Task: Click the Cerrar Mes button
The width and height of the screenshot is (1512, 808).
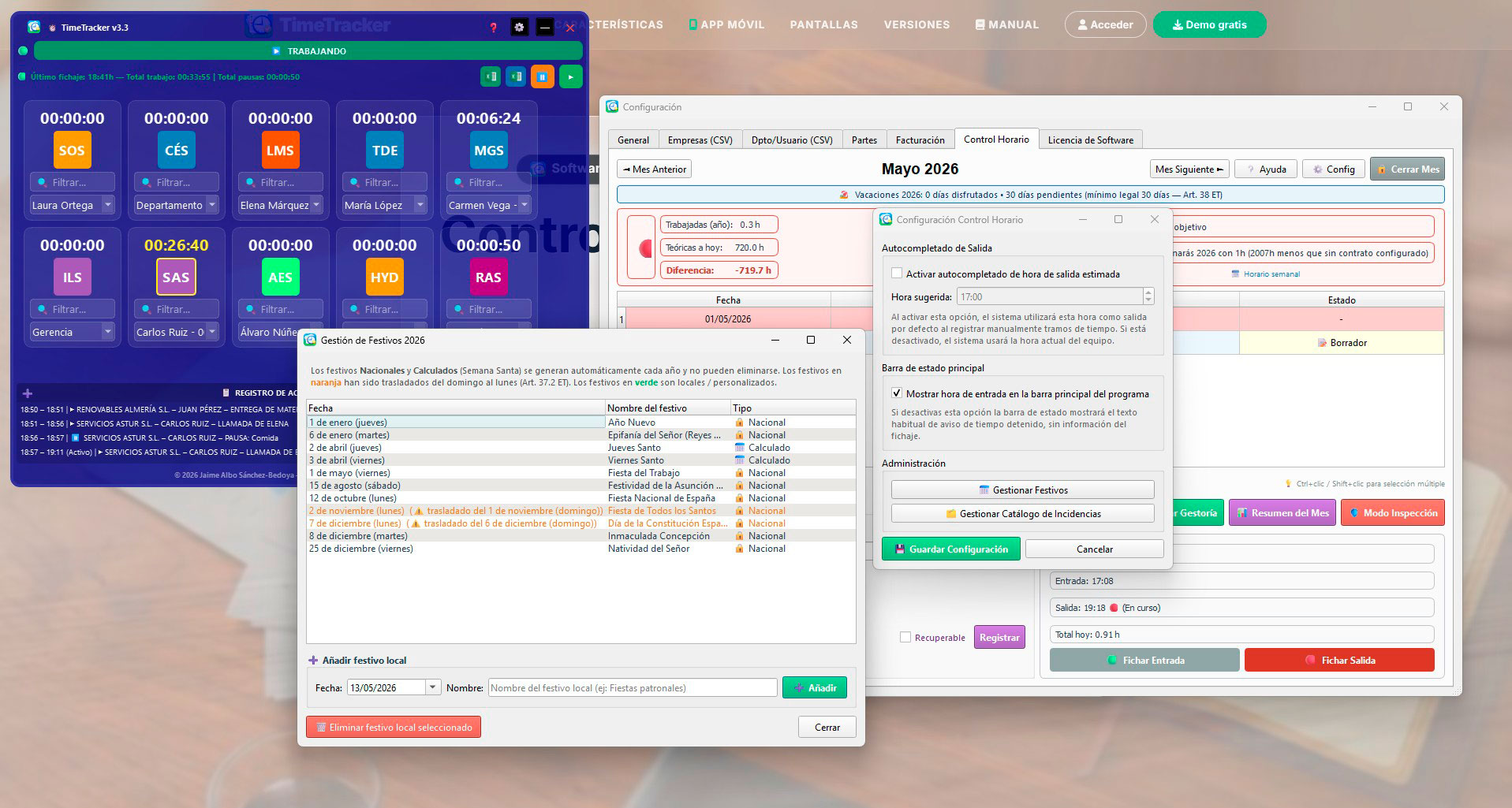Action: 1408,169
